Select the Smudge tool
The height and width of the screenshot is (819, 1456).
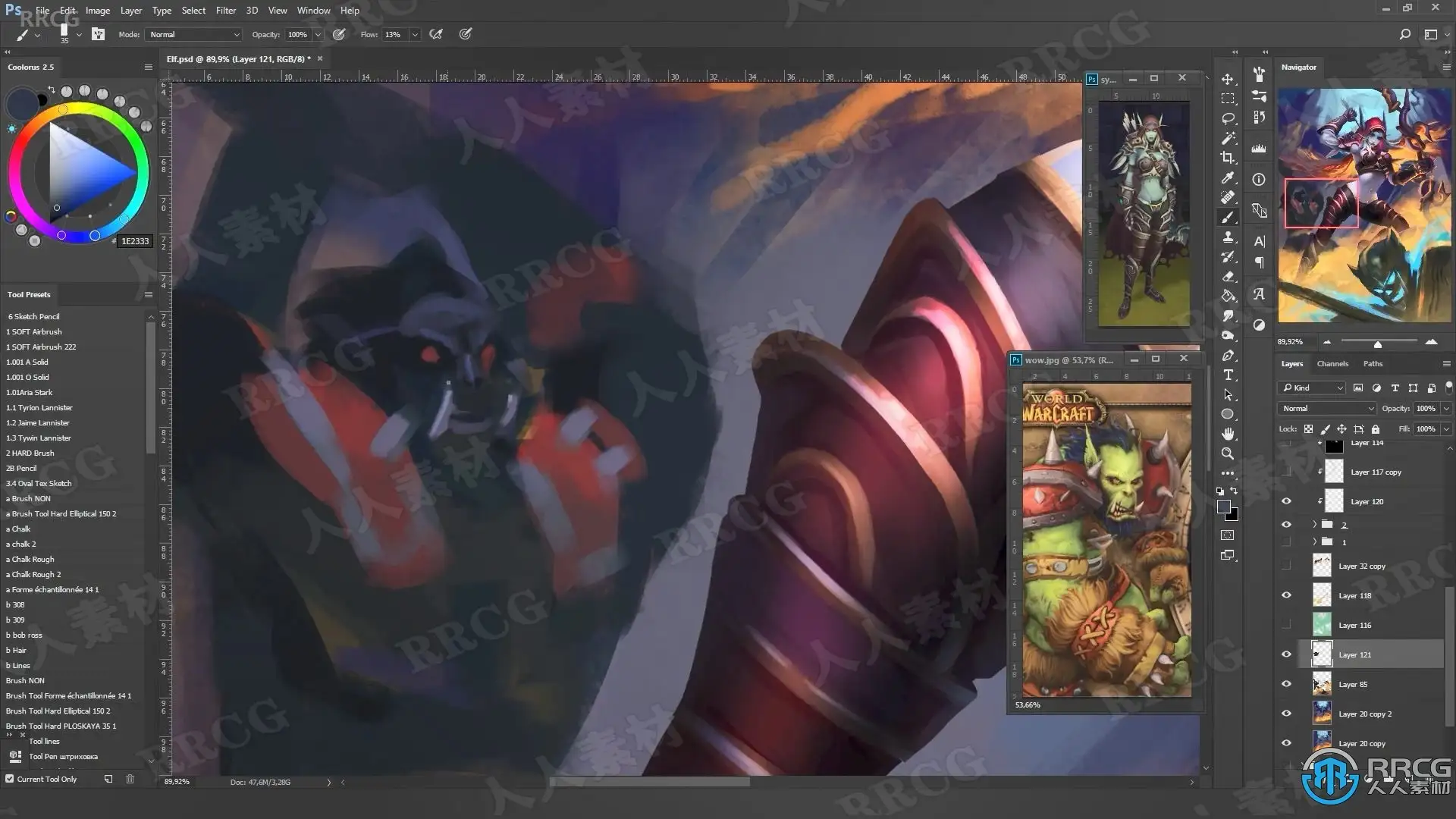[x=1228, y=315]
